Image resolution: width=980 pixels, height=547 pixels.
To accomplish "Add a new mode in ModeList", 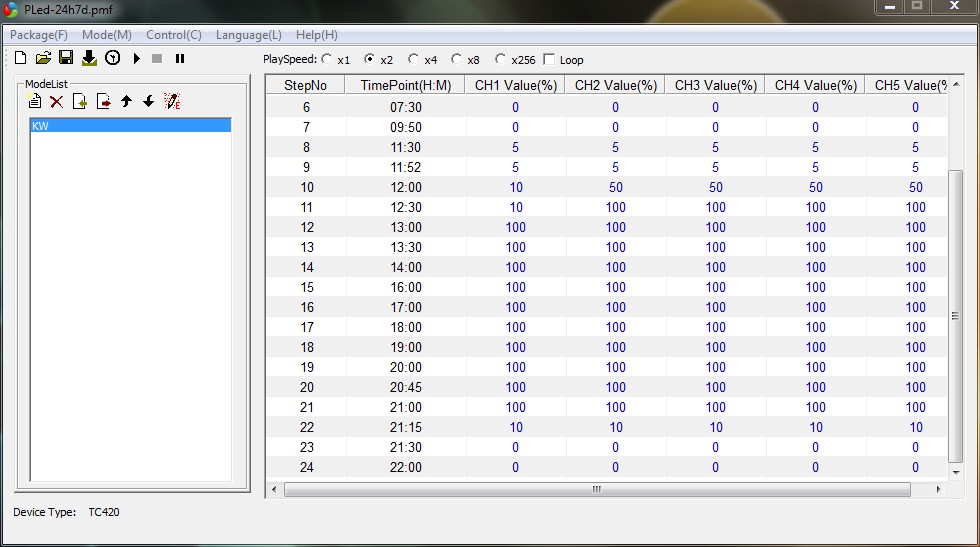I will pos(35,101).
